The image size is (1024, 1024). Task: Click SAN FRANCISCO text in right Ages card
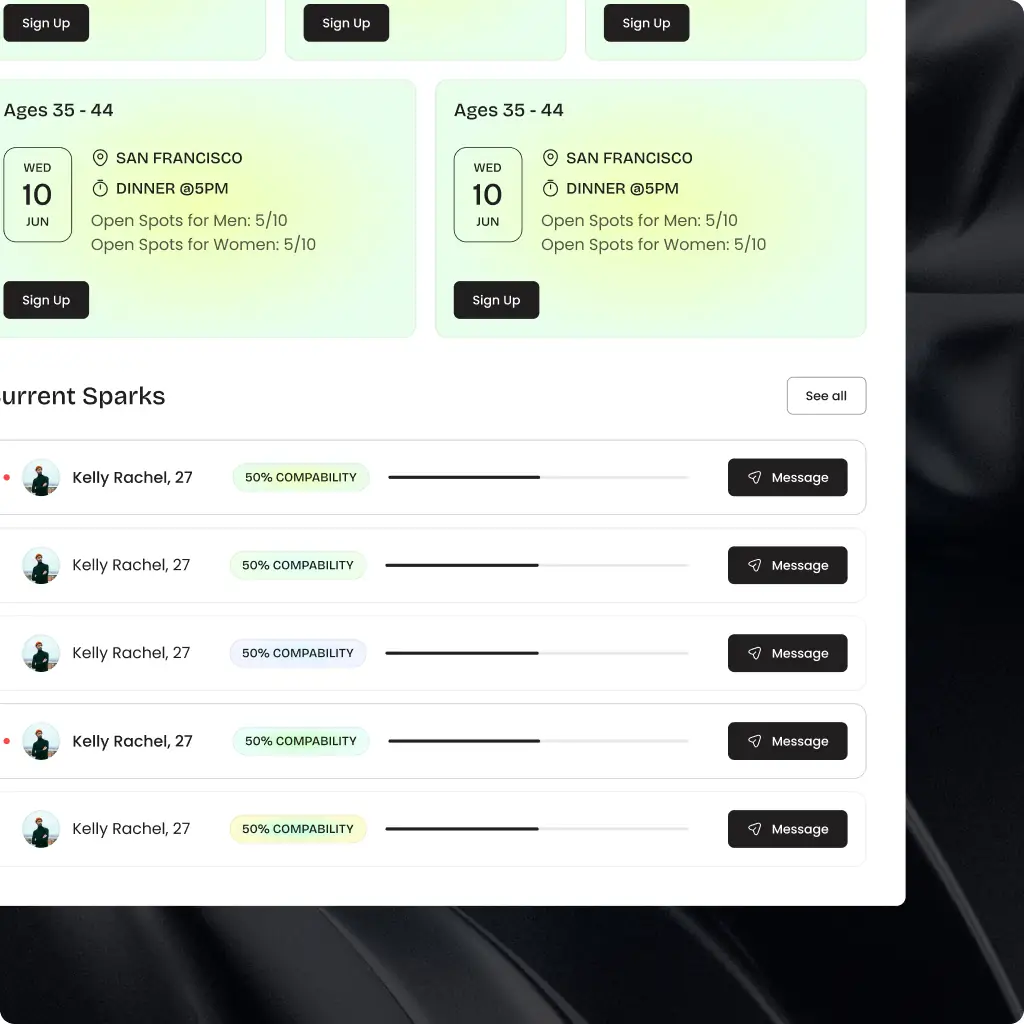click(x=630, y=158)
